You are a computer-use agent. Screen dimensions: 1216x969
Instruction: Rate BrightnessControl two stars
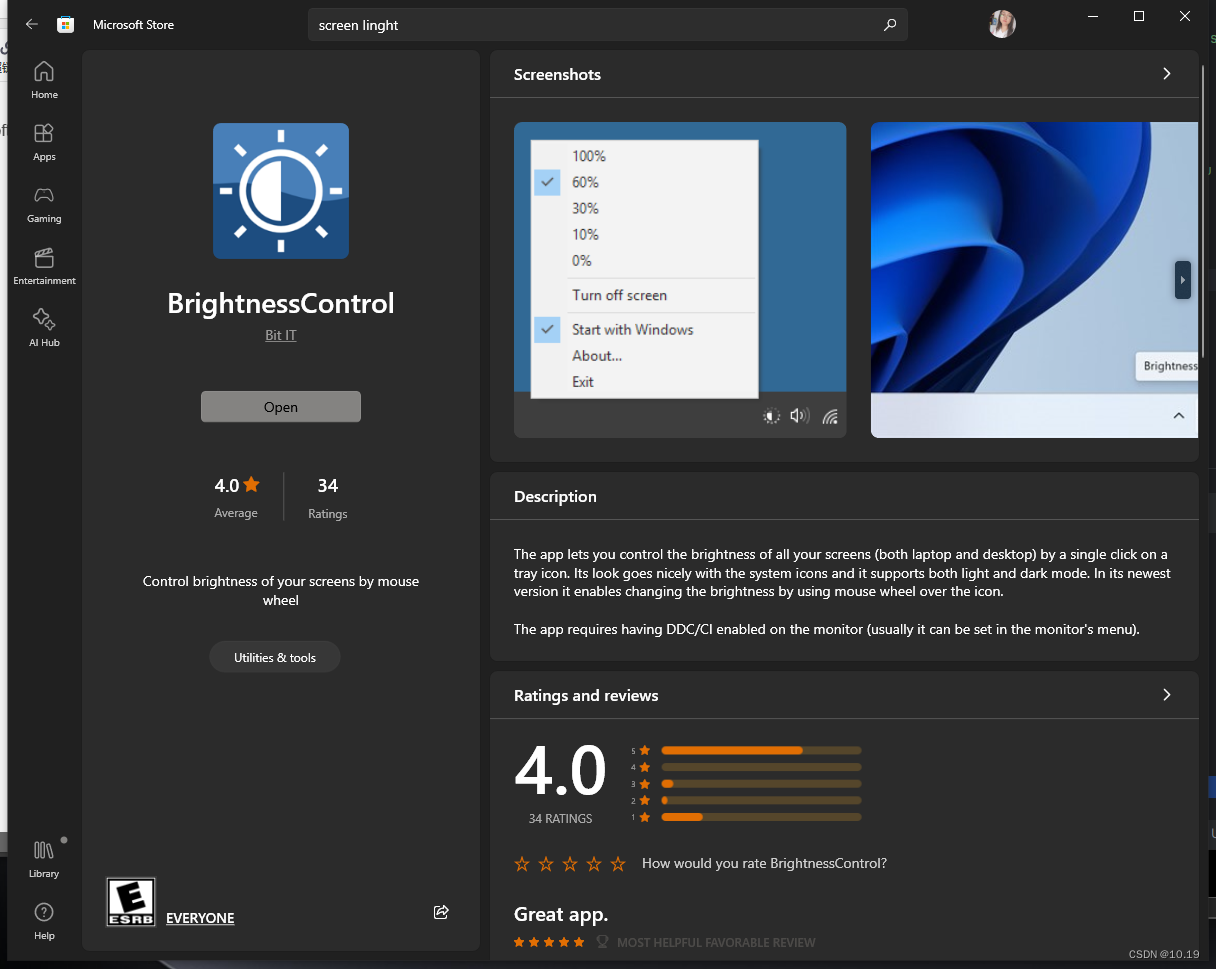click(x=546, y=864)
